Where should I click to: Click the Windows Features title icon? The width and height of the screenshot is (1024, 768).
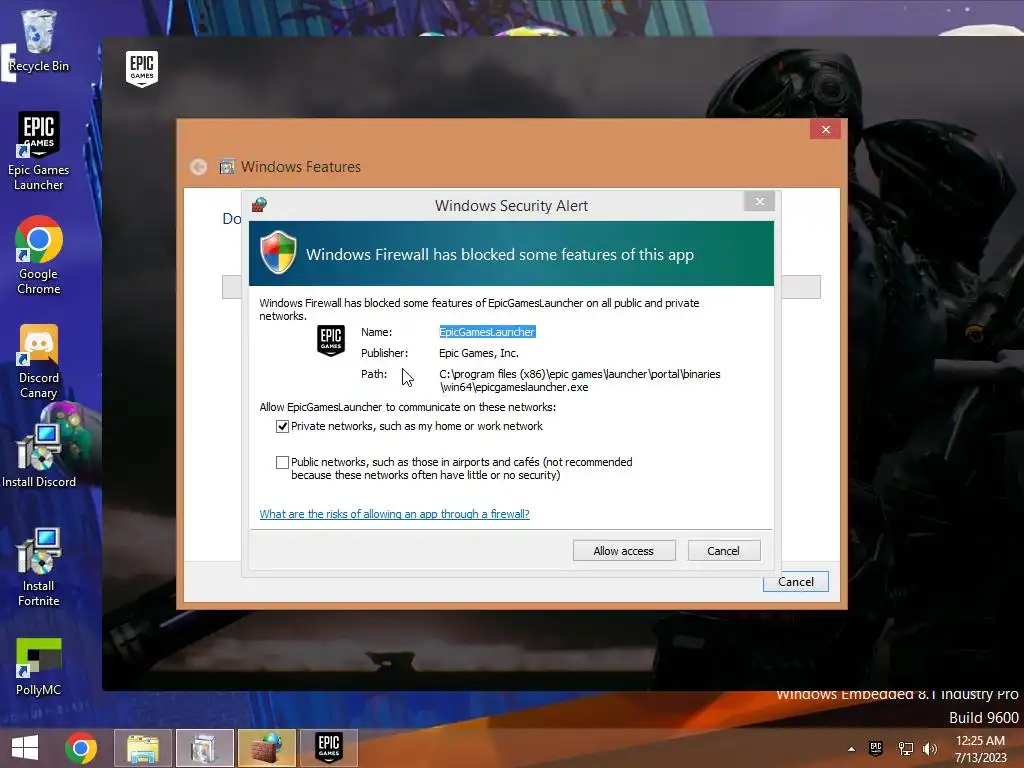[x=227, y=167]
